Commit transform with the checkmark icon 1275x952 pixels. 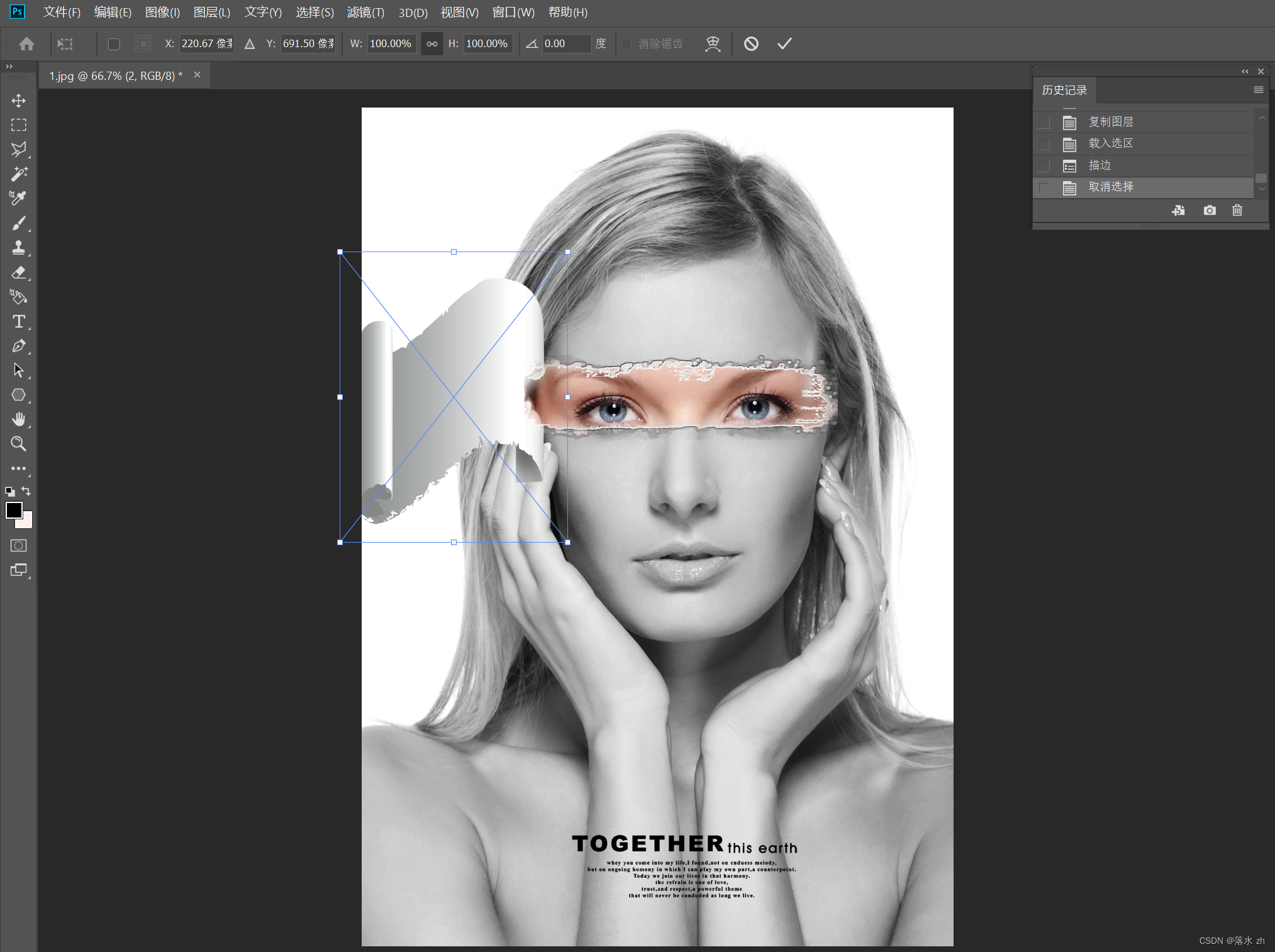784,43
